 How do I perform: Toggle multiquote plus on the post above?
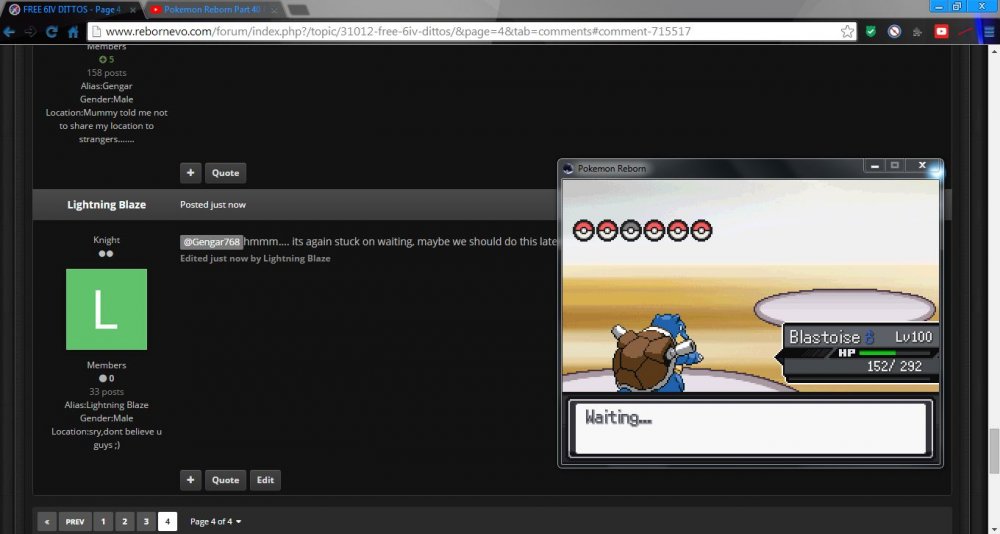click(x=190, y=173)
